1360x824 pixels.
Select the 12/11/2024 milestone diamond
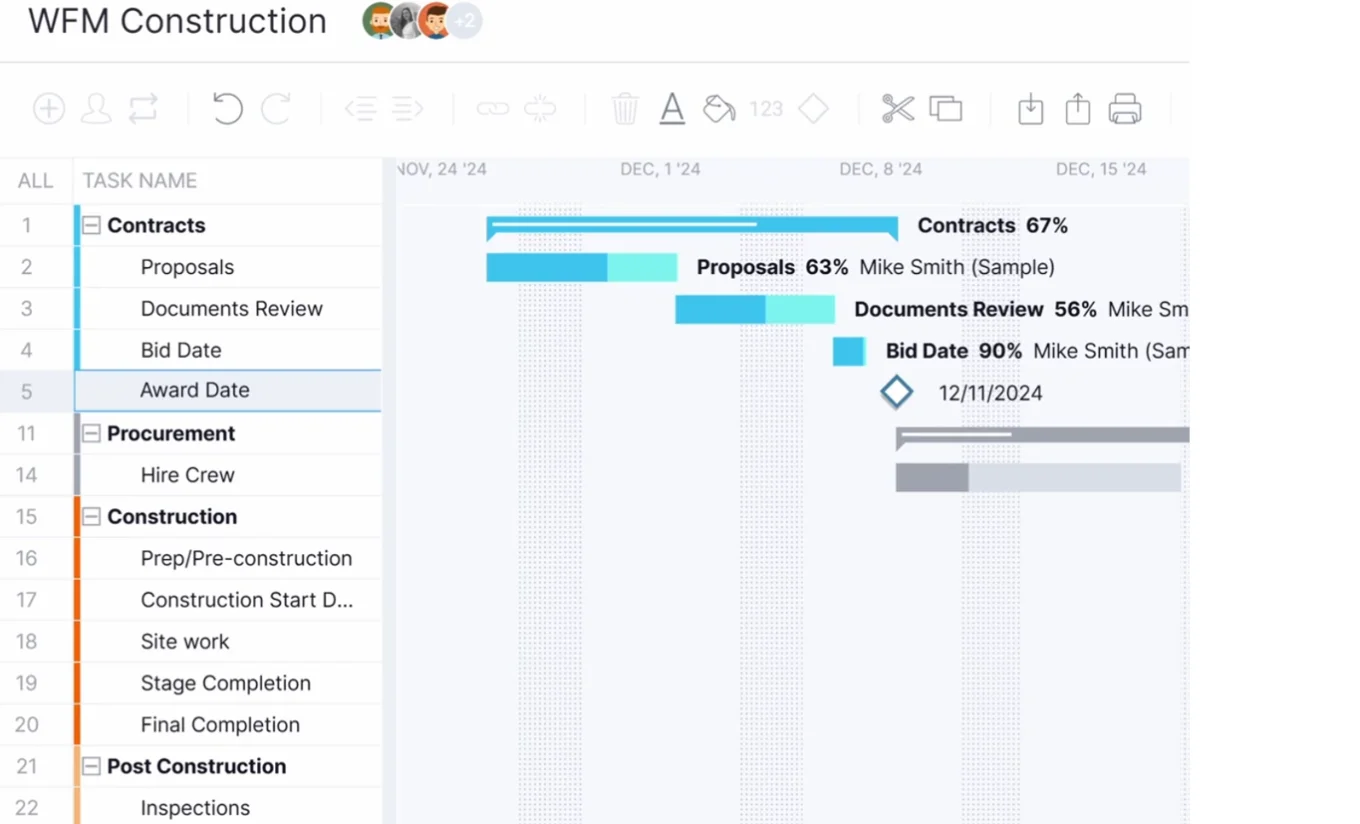coord(897,392)
